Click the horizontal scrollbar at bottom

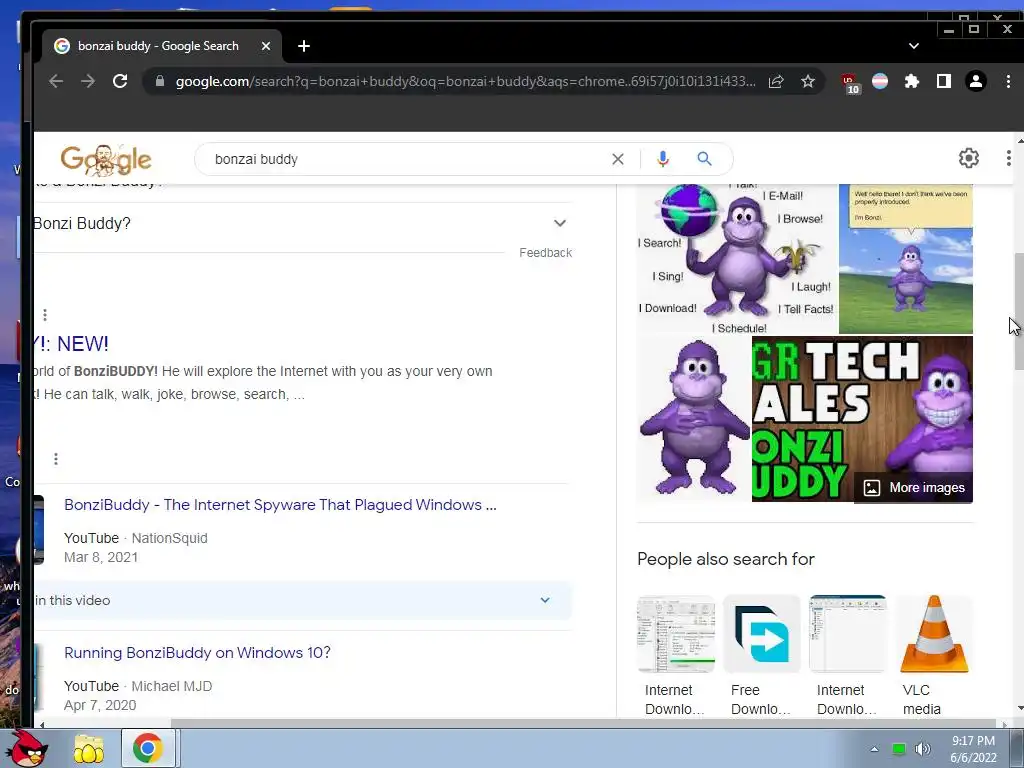[584, 724]
